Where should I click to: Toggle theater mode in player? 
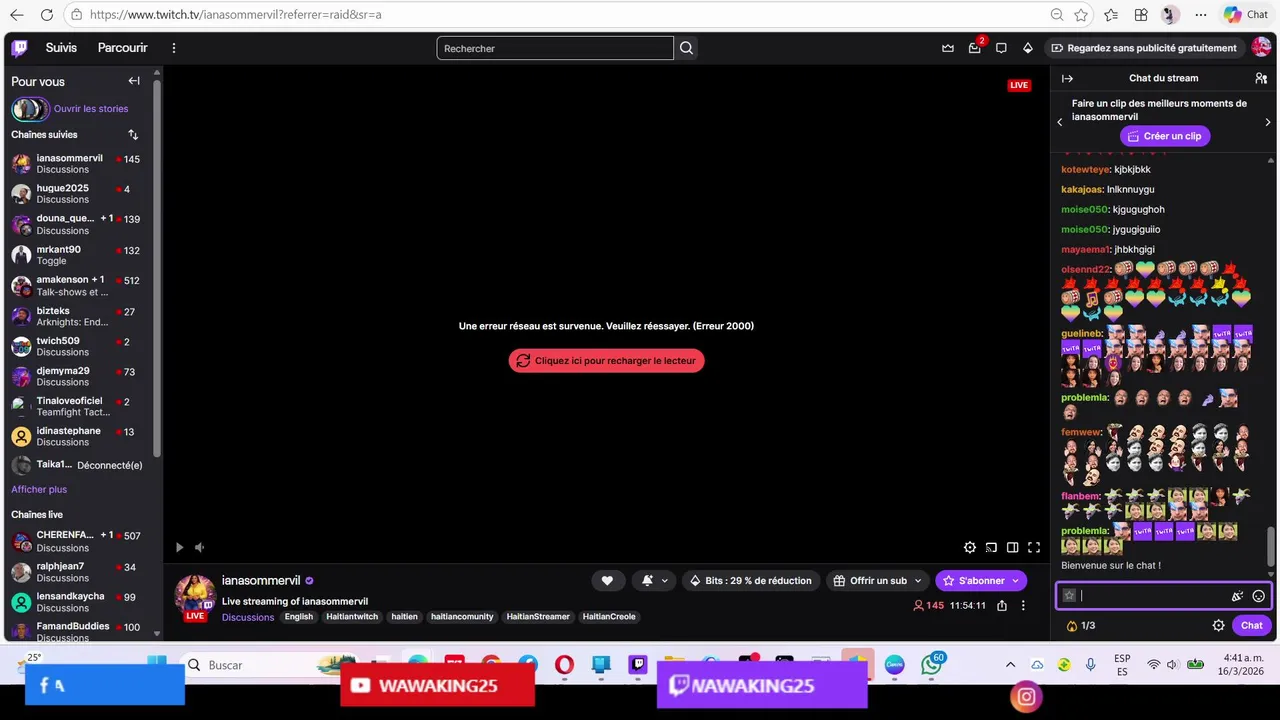1013,547
